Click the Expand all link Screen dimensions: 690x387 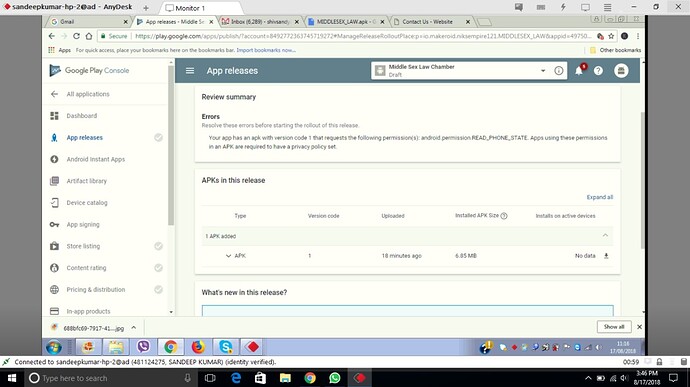[599, 197]
